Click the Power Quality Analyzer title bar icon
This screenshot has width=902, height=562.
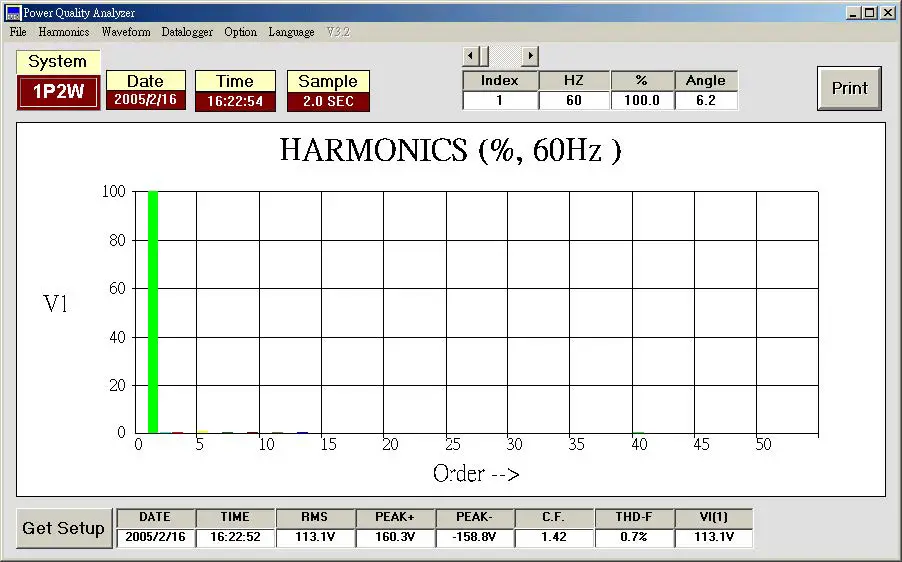click(x=13, y=13)
